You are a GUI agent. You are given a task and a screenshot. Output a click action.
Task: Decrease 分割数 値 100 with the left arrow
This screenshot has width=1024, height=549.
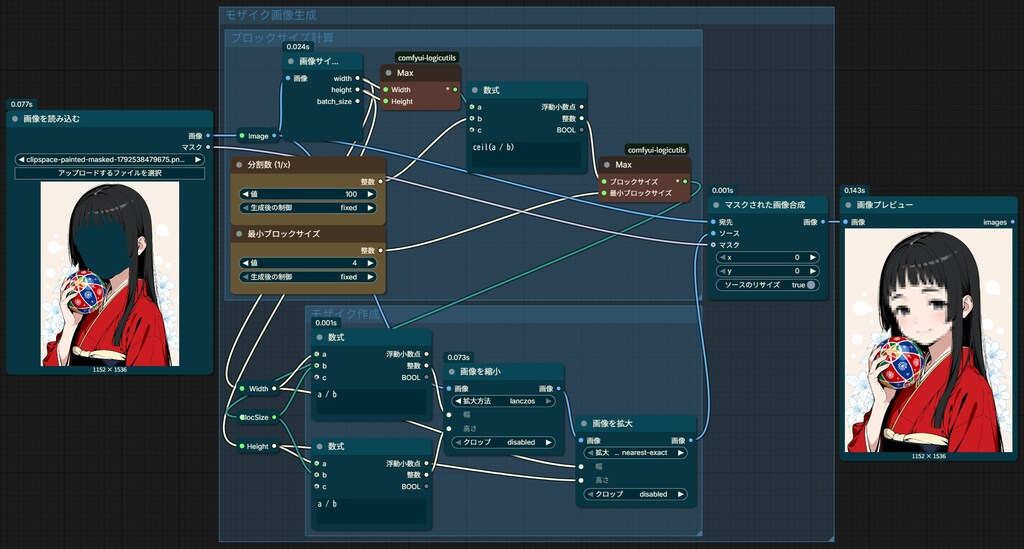246,194
